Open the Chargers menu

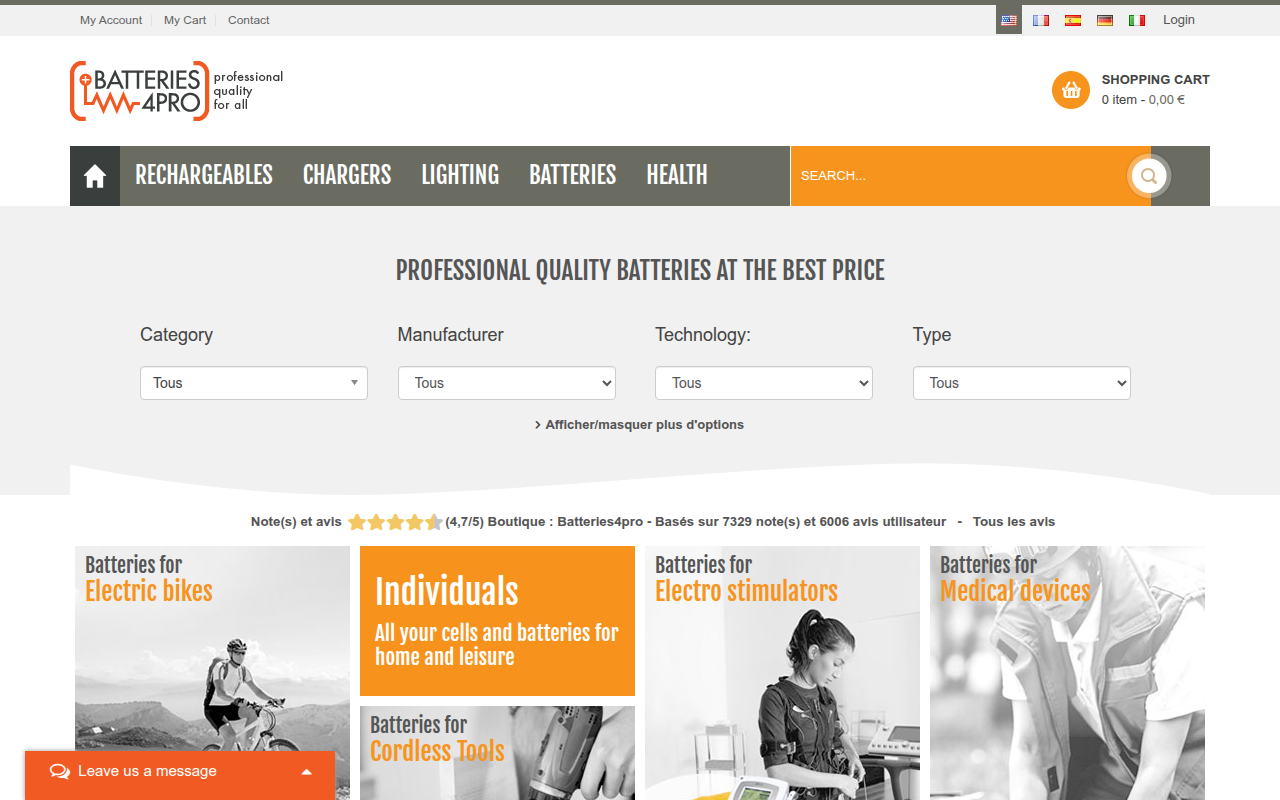click(x=347, y=175)
